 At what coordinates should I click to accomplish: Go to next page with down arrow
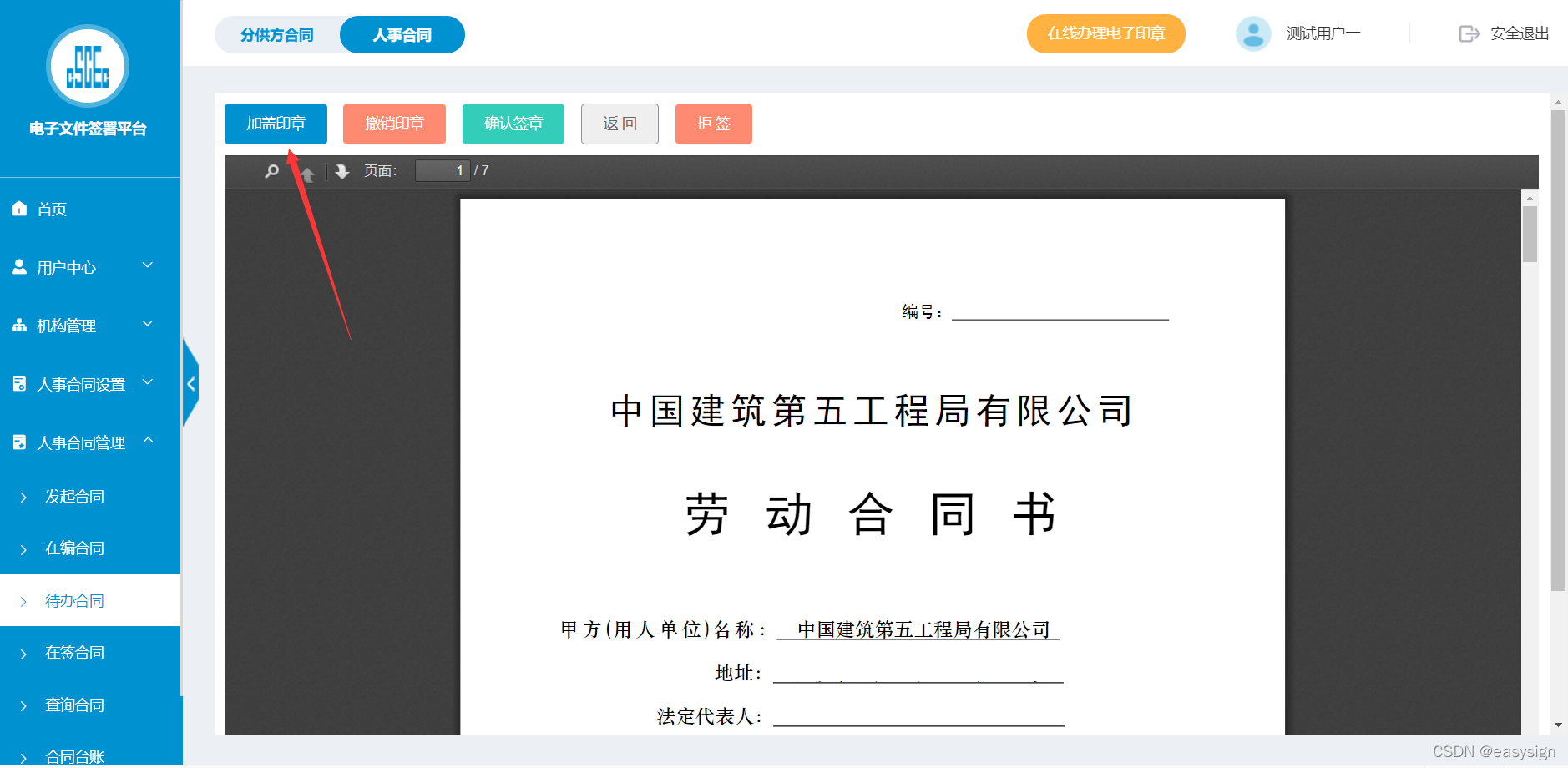[x=342, y=171]
